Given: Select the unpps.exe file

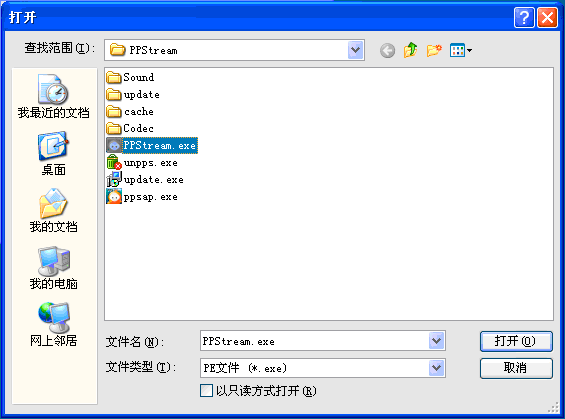Looking at the screenshot, I should tap(142, 162).
